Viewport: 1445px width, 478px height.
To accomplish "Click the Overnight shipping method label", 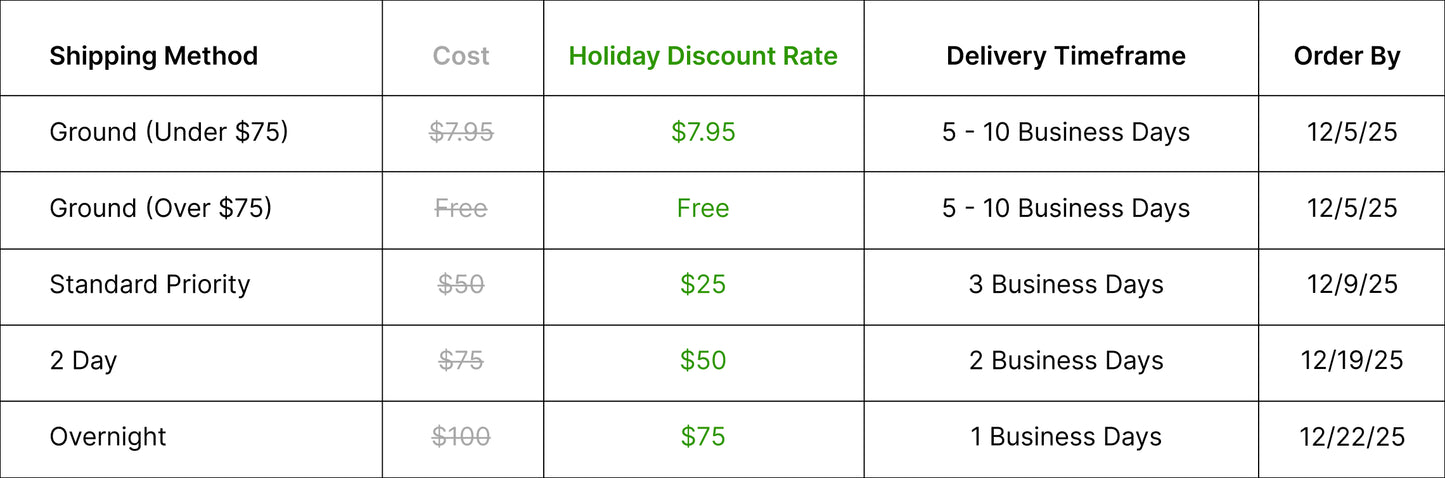I will (108, 437).
